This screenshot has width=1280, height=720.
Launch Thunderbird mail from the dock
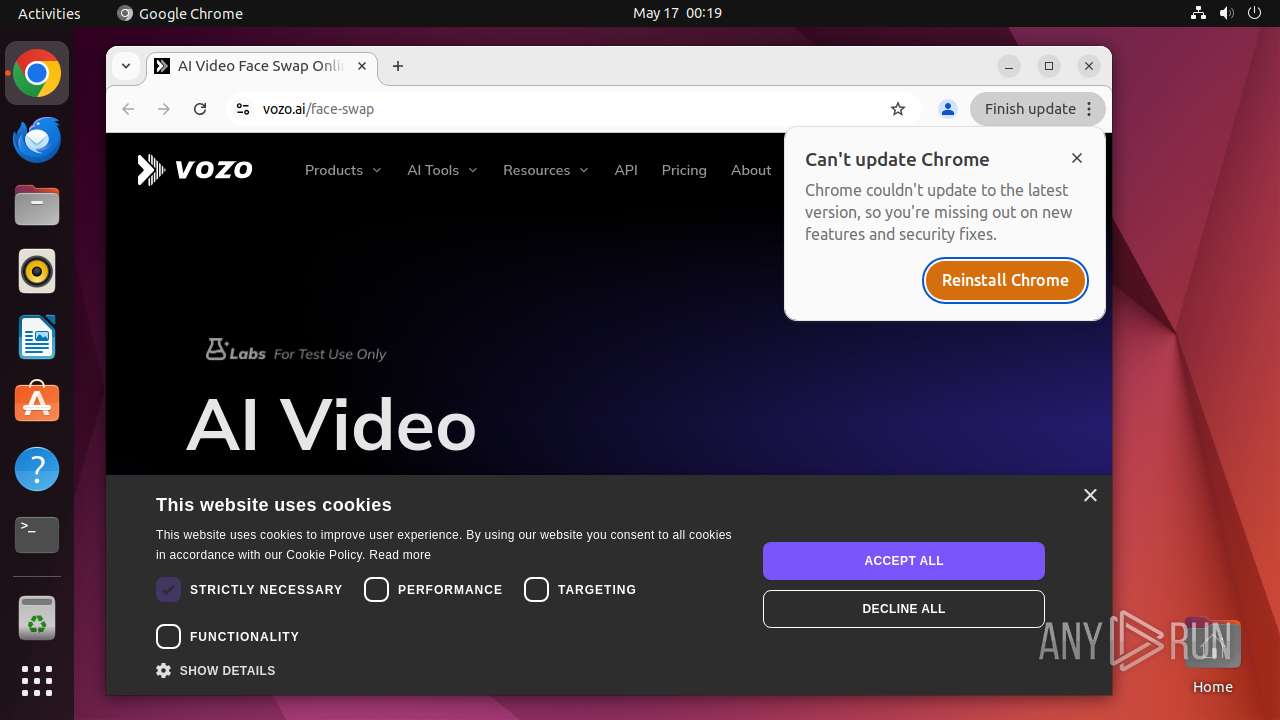37,140
